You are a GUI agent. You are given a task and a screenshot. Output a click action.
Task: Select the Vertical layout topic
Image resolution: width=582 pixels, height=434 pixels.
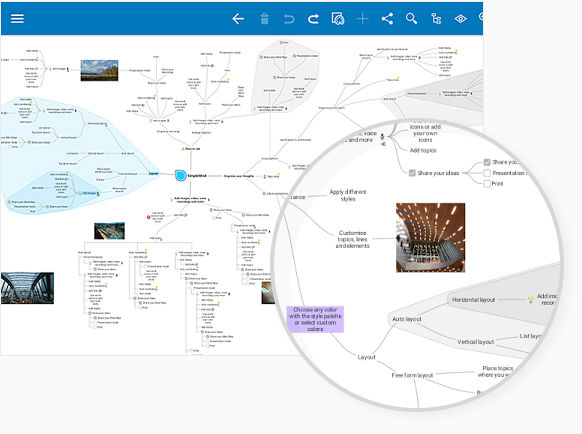click(x=475, y=342)
